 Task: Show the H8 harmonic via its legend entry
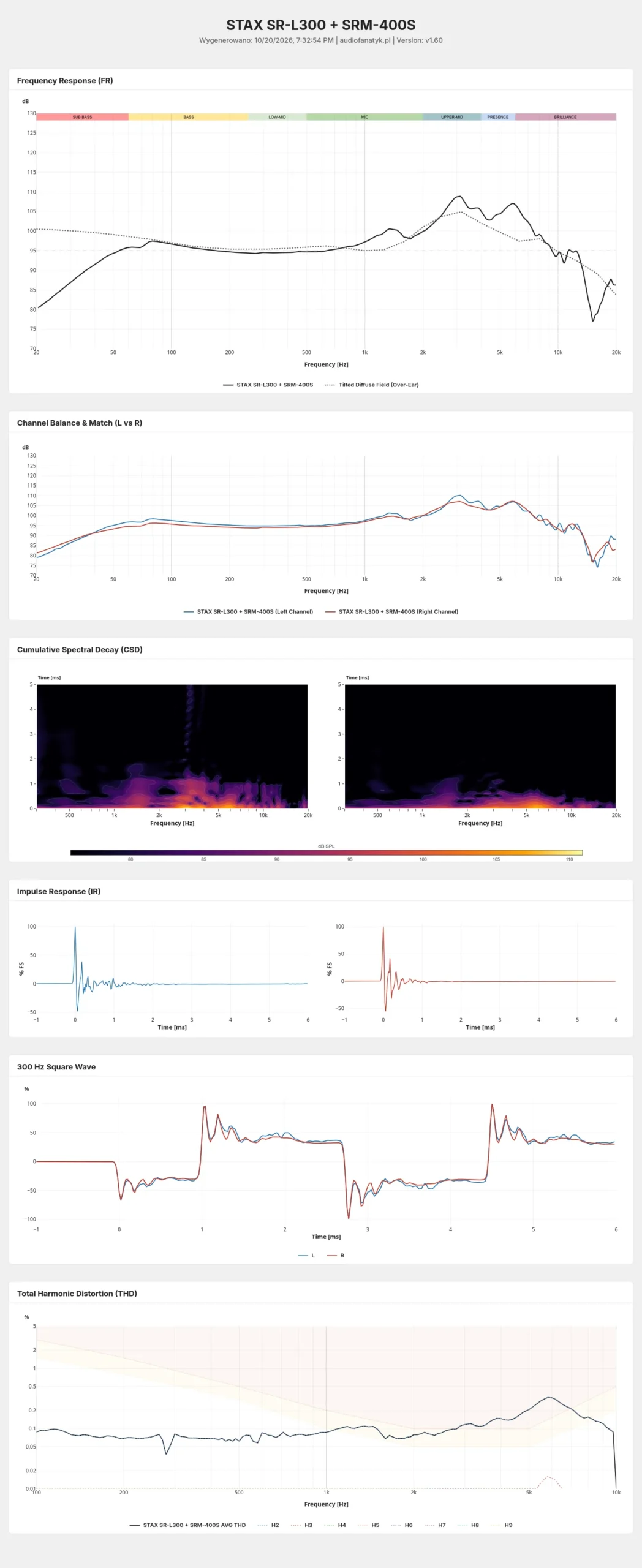click(x=468, y=1525)
